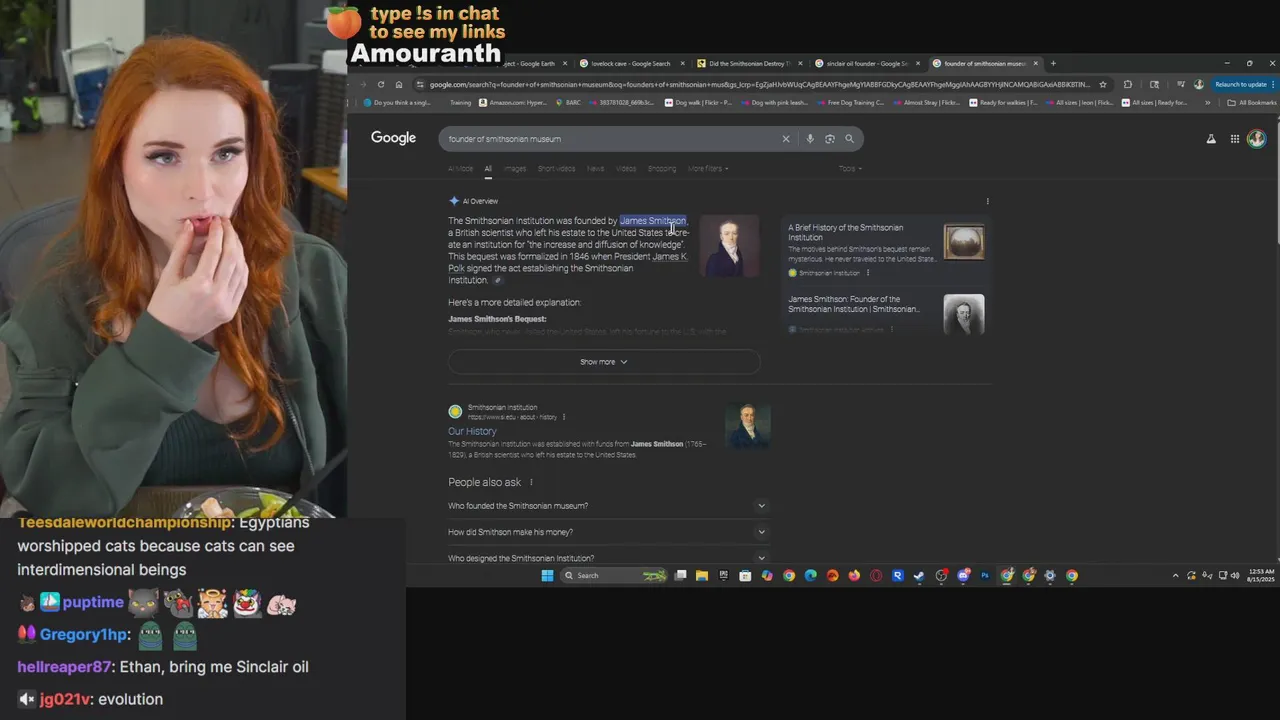Open the volume control in system tray
This screenshot has height=720, width=1280.
(1235, 576)
